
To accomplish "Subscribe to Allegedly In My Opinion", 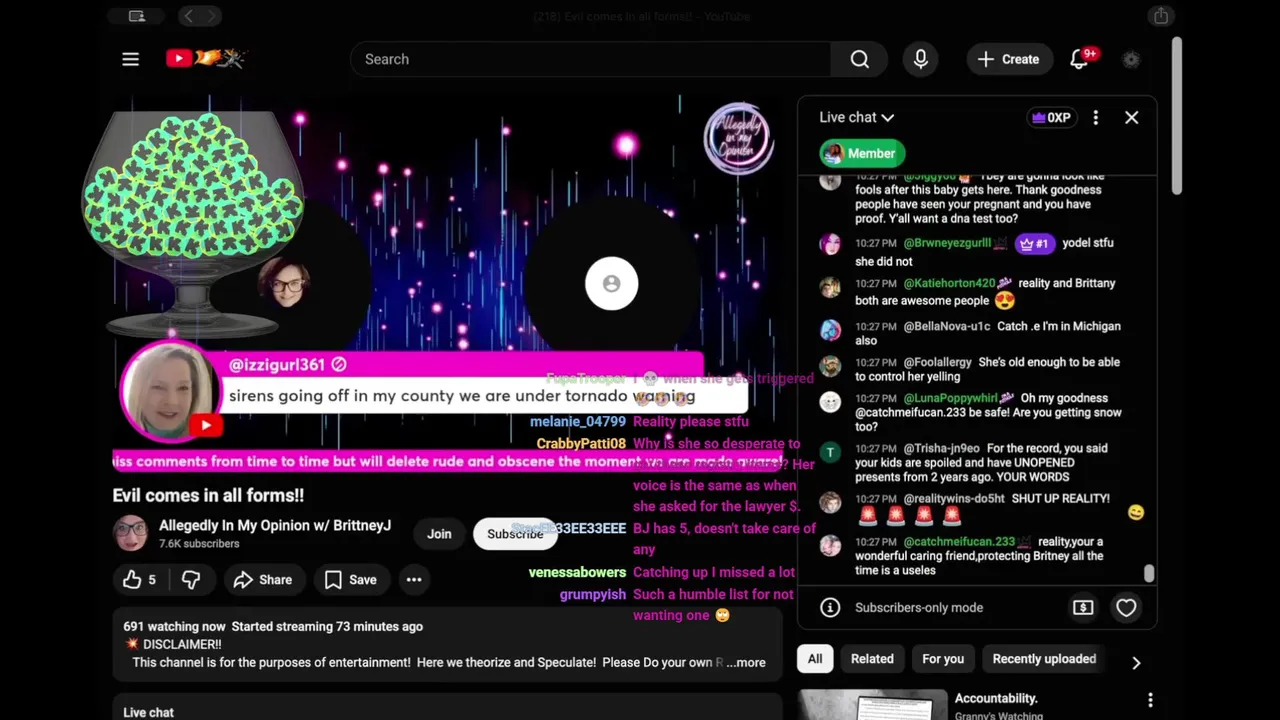I will click(x=515, y=533).
